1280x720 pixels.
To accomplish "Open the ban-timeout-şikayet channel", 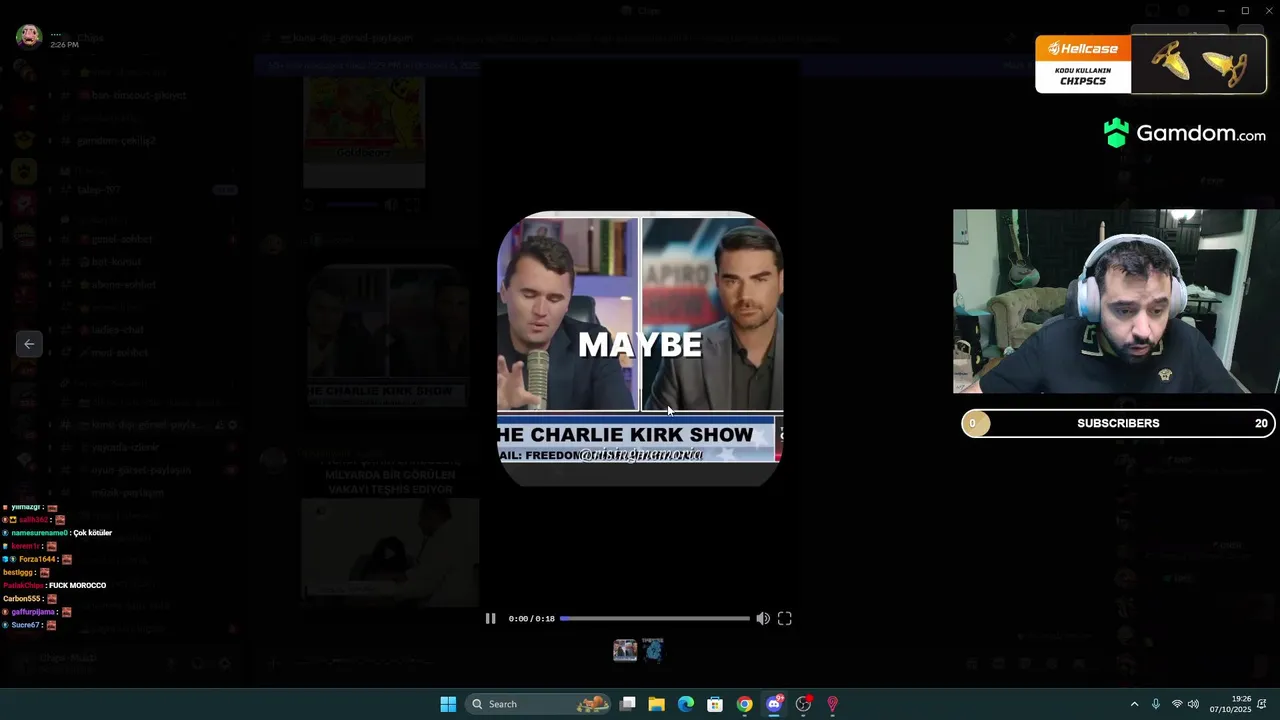I will pos(139,95).
